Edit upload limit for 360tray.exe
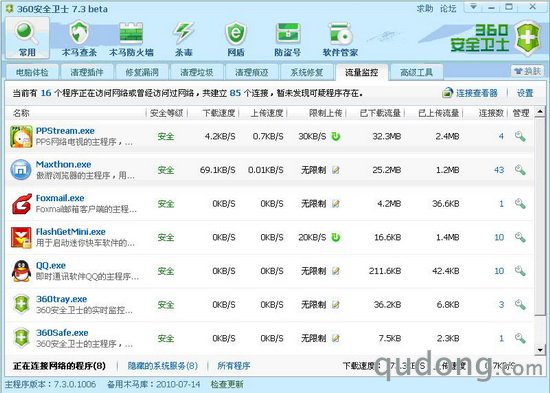Screen dimensions: 550x393 336,305
